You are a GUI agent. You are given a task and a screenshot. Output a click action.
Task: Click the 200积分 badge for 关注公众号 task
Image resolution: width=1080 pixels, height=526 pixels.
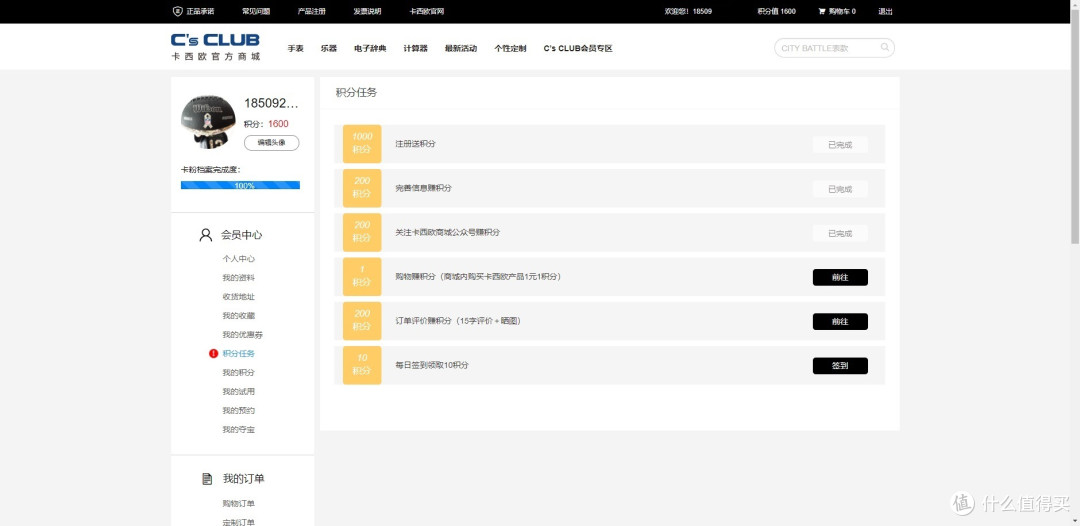click(362, 232)
